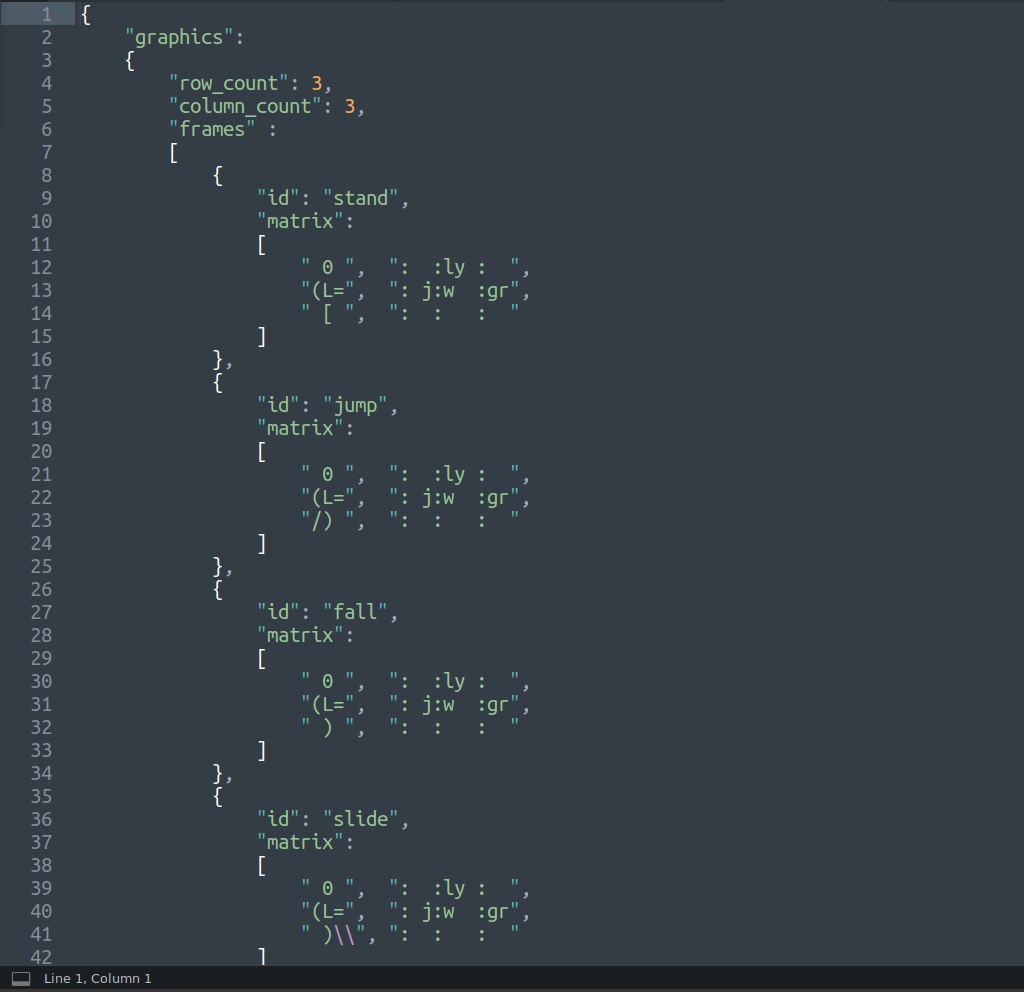Click the "column_count" key on line 5
The width and height of the screenshot is (1024, 992).
pos(245,106)
